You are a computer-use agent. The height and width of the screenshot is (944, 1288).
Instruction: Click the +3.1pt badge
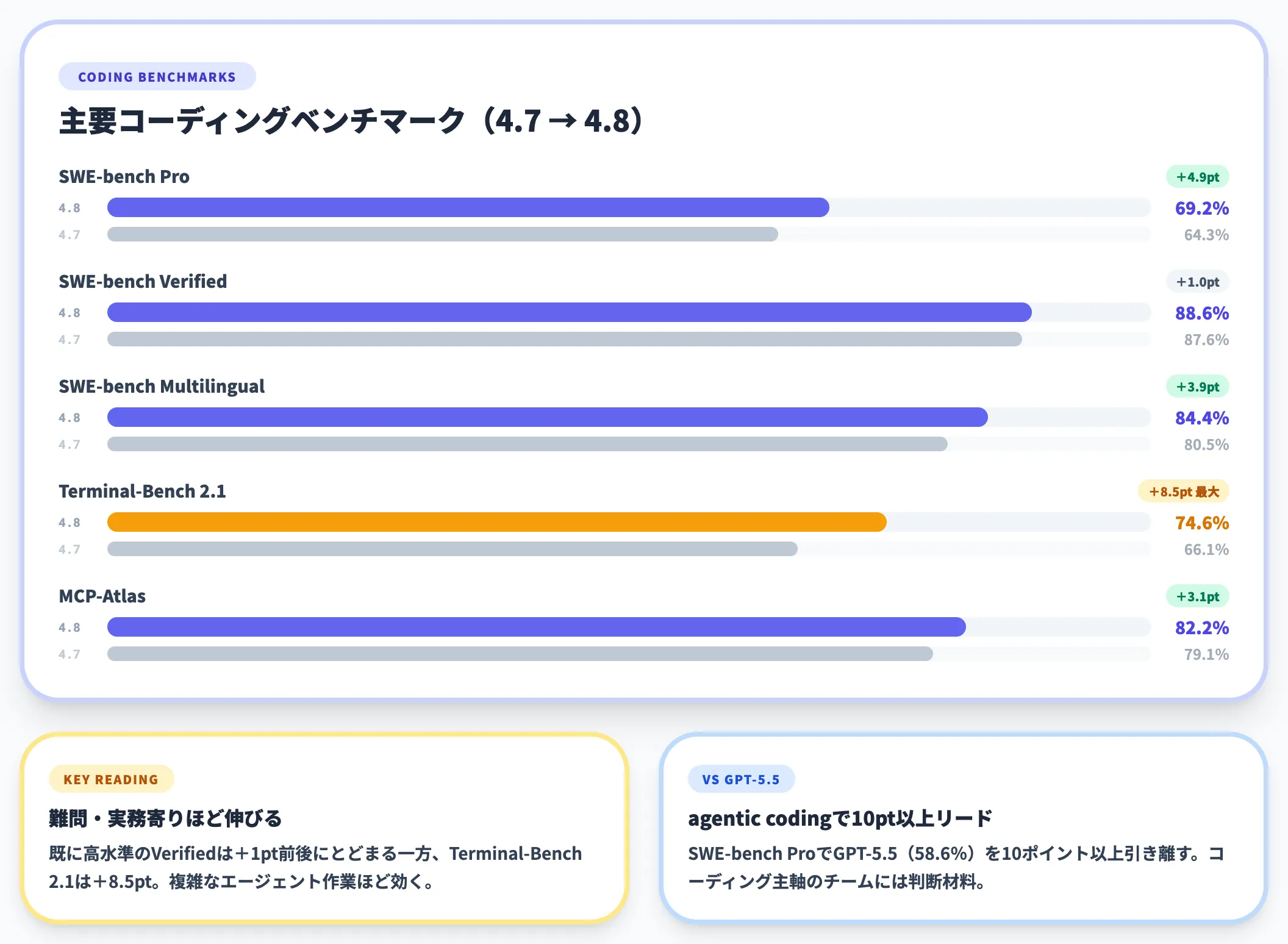coord(1197,596)
